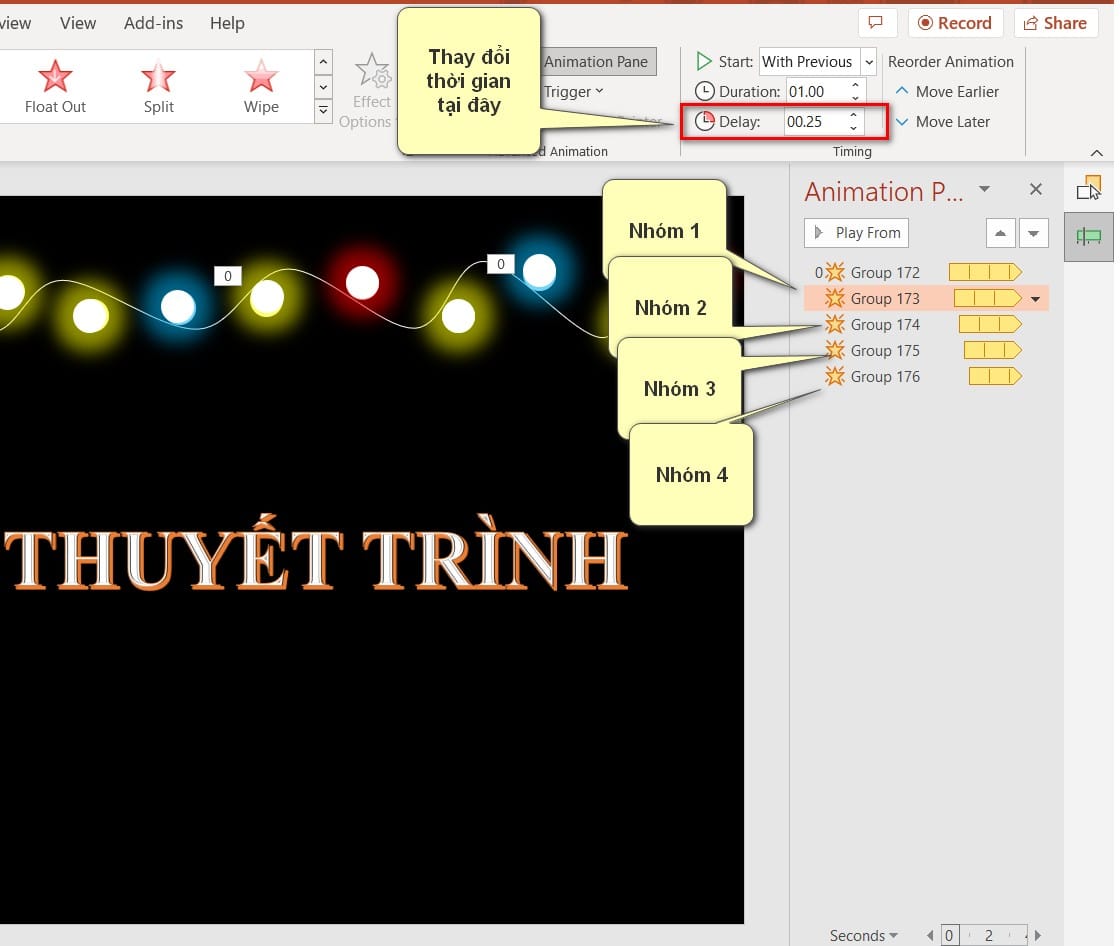
Task: Expand the animation gallery More button
Action: tap(324, 111)
